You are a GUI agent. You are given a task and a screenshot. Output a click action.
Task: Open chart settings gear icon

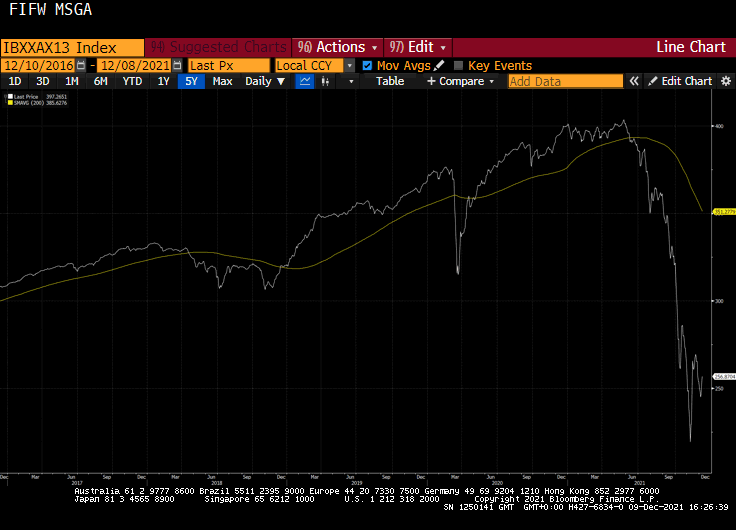pyautogui.click(x=726, y=81)
